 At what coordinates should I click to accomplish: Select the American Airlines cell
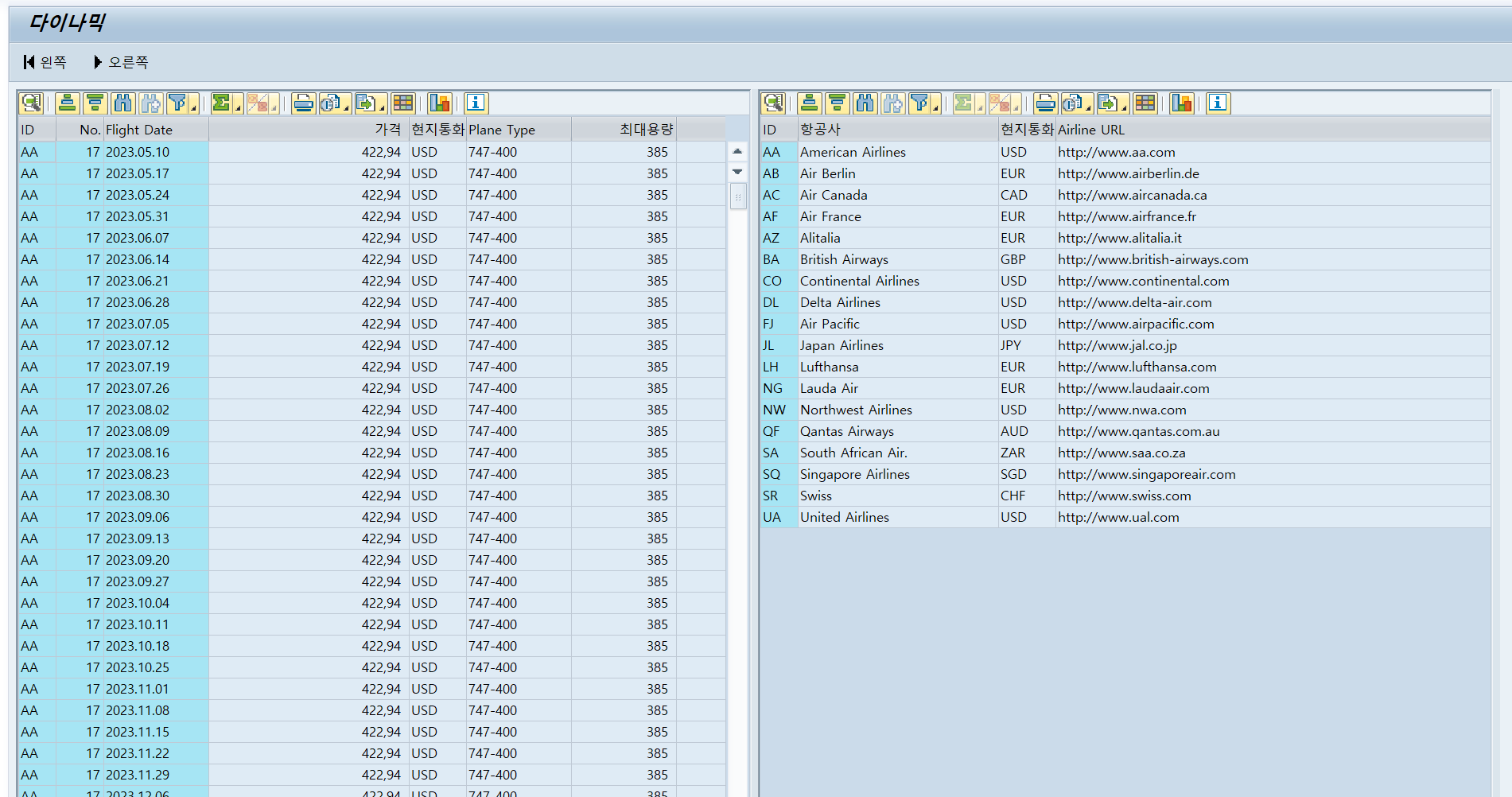tap(898, 152)
